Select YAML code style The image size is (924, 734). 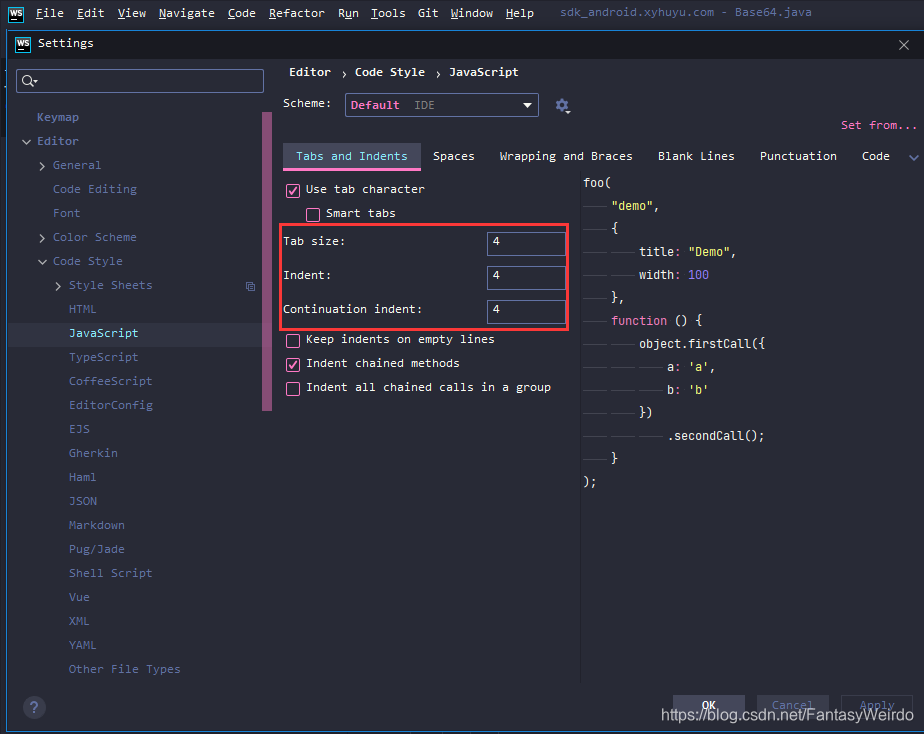82,645
